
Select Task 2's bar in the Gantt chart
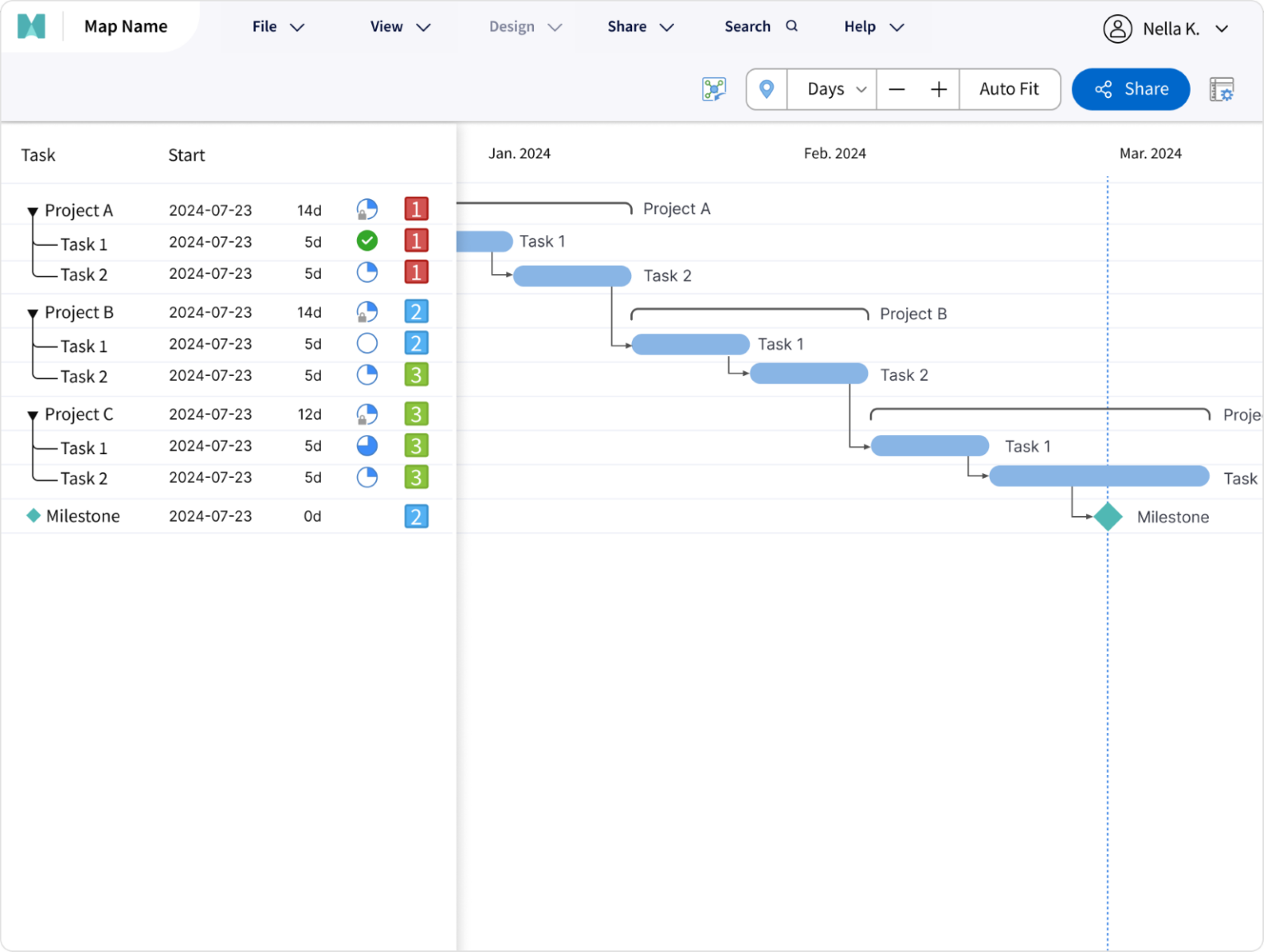(572, 276)
